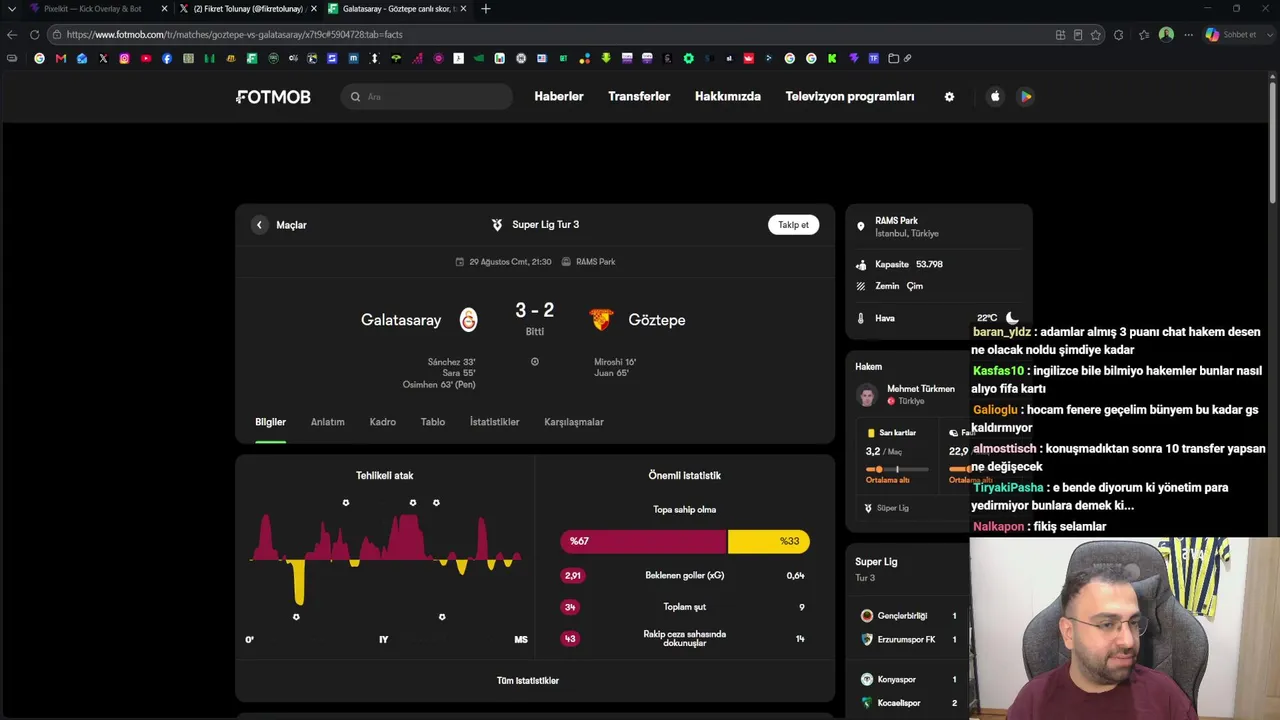Open the Instagram bookmark icon
The width and height of the screenshot is (1280, 720).
click(124, 58)
